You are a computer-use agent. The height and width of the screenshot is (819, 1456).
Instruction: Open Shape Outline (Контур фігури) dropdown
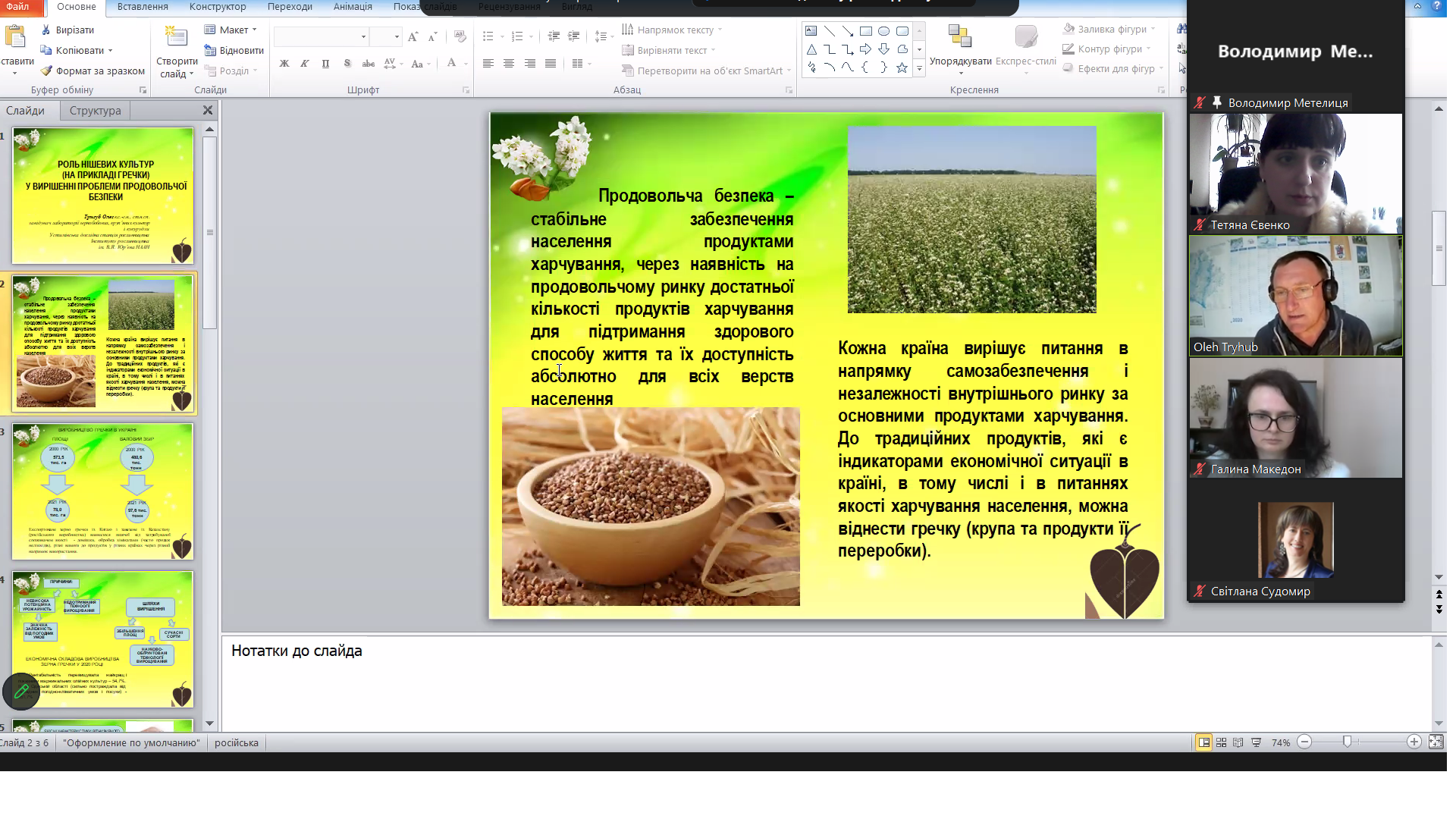[x=1107, y=49]
